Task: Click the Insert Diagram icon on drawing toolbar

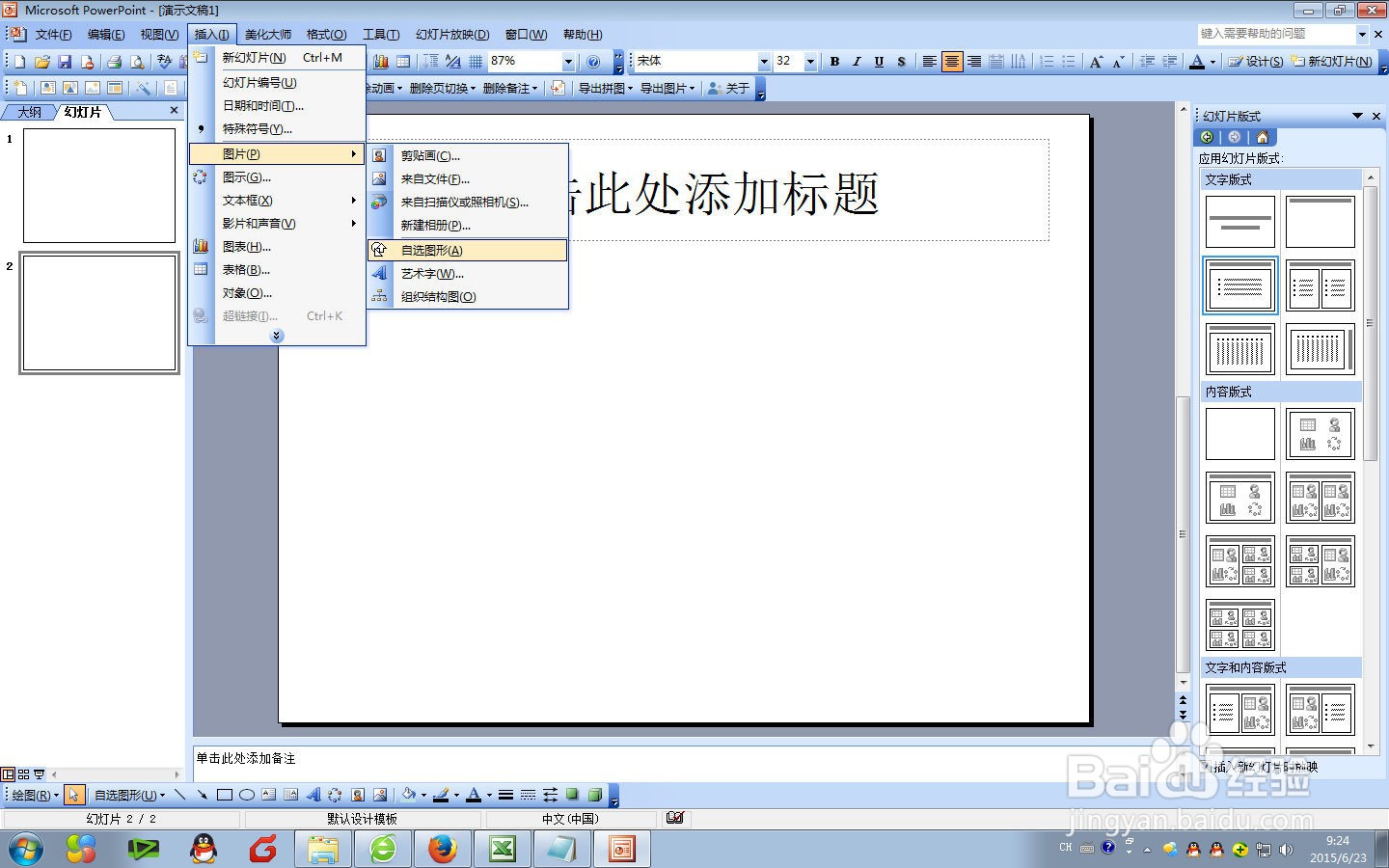Action: [335, 795]
